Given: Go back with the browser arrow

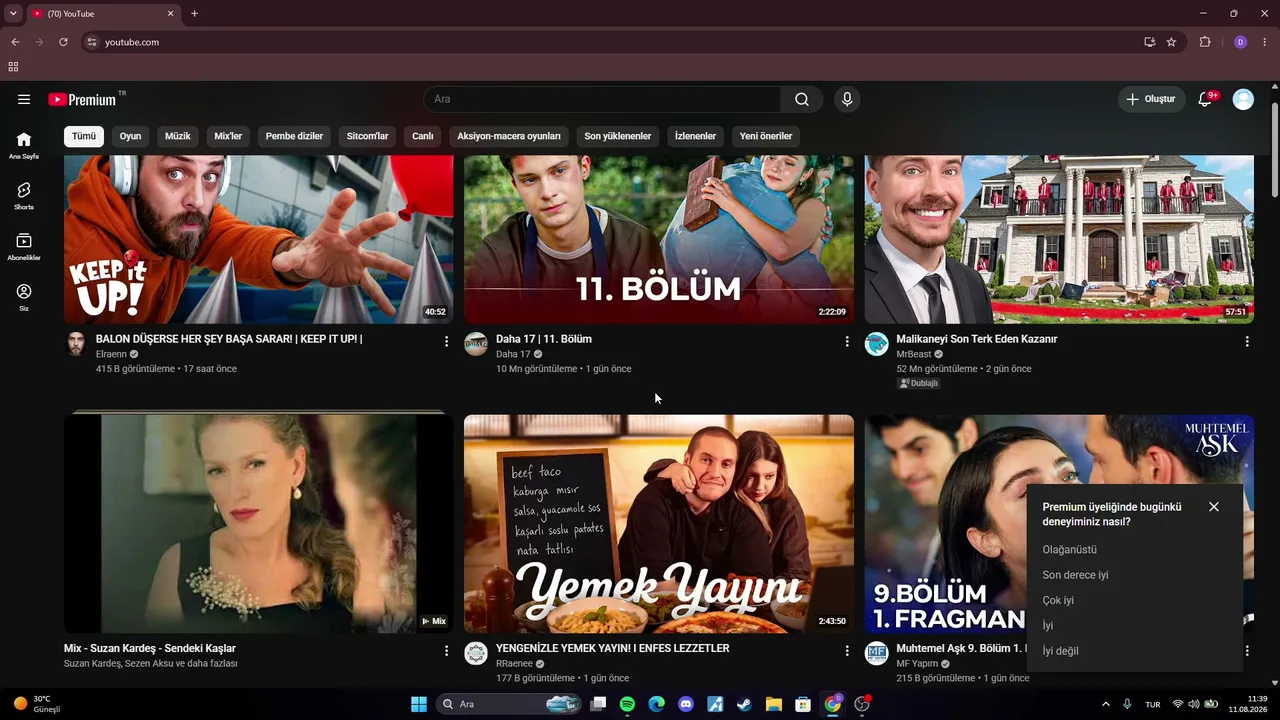Looking at the screenshot, I should point(15,42).
